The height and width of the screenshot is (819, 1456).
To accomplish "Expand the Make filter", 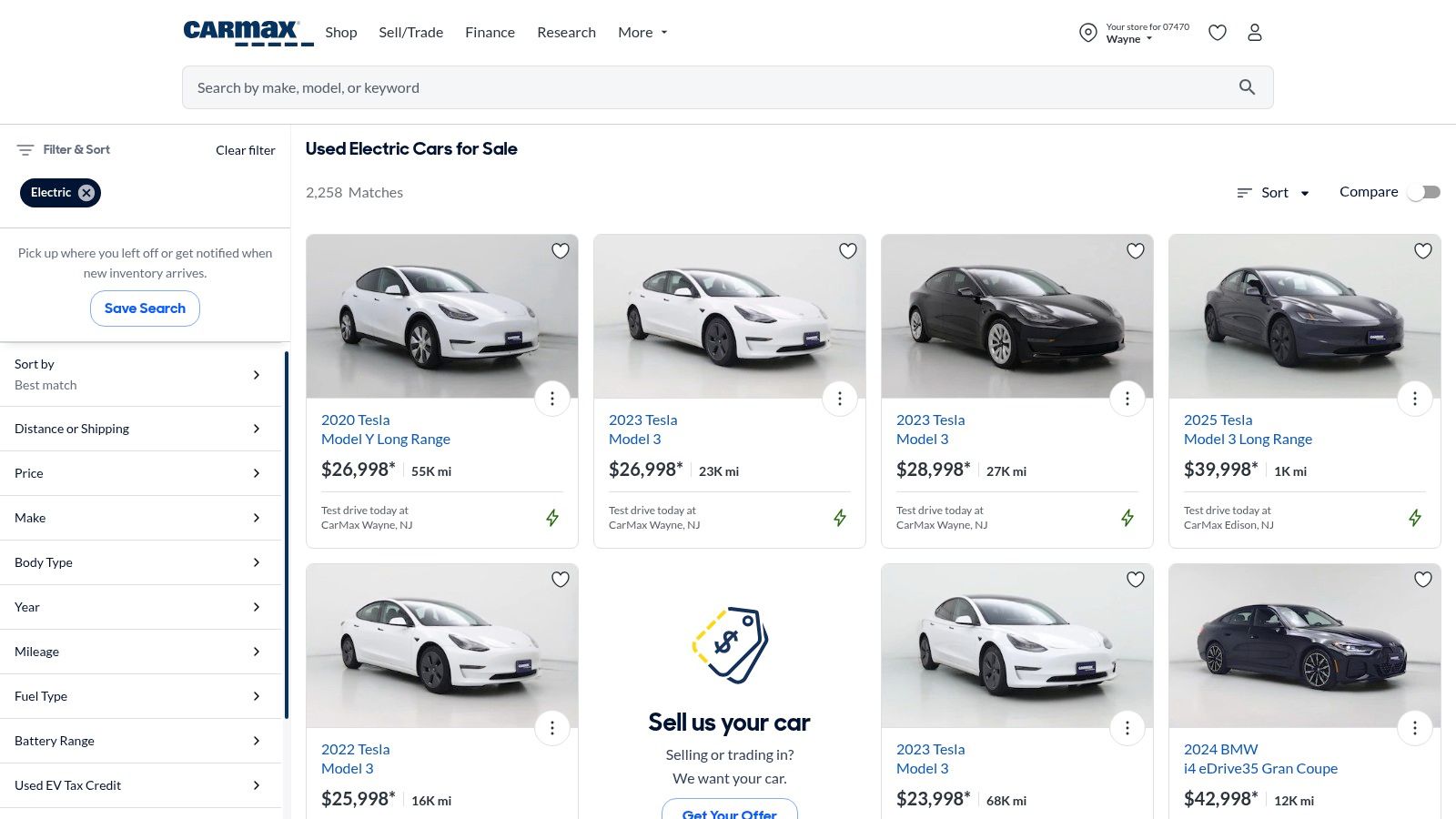I will point(141,518).
